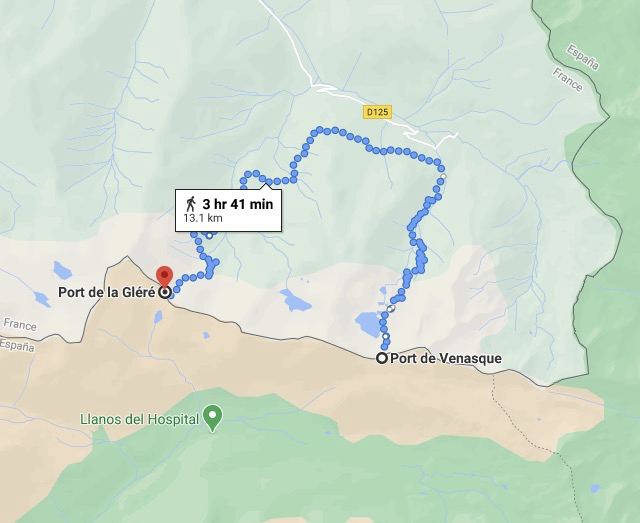Click the Port de la Gléré label

tap(107, 292)
